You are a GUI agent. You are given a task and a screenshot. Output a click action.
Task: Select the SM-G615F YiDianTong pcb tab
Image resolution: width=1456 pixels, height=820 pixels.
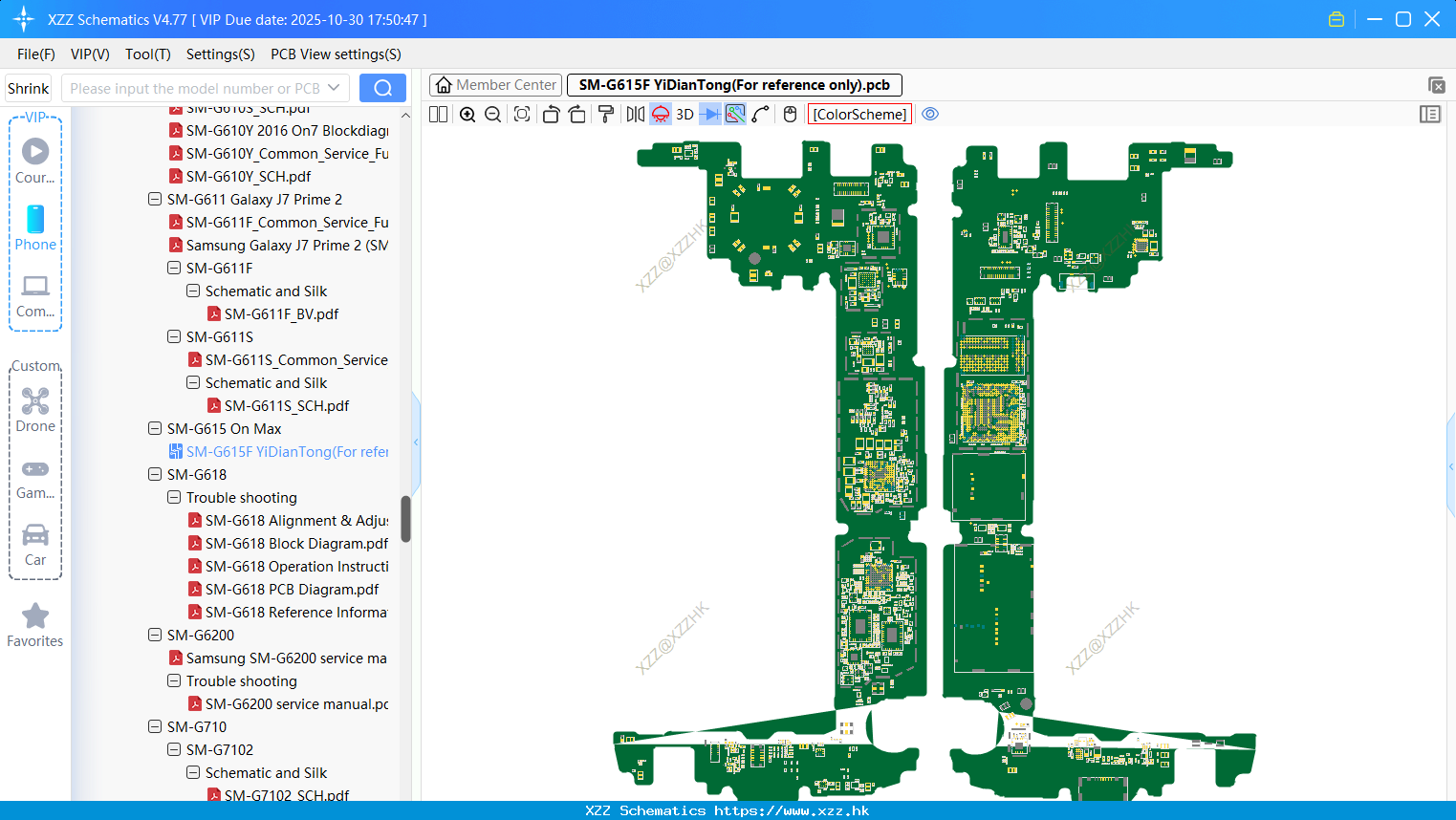click(x=734, y=85)
